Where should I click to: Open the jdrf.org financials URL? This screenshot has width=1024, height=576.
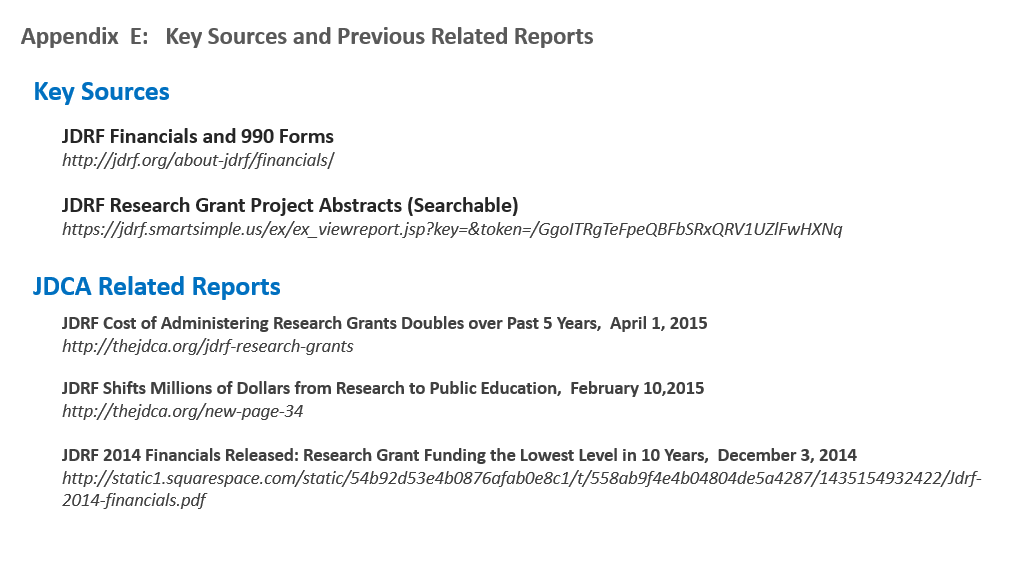click(198, 160)
